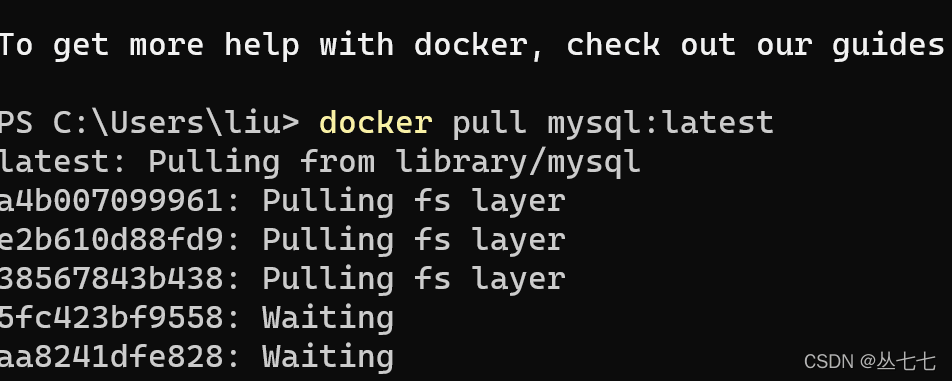Select layer ID 5fc423bf9558
The height and width of the screenshot is (381, 952).
pyautogui.click(x=111, y=317)
